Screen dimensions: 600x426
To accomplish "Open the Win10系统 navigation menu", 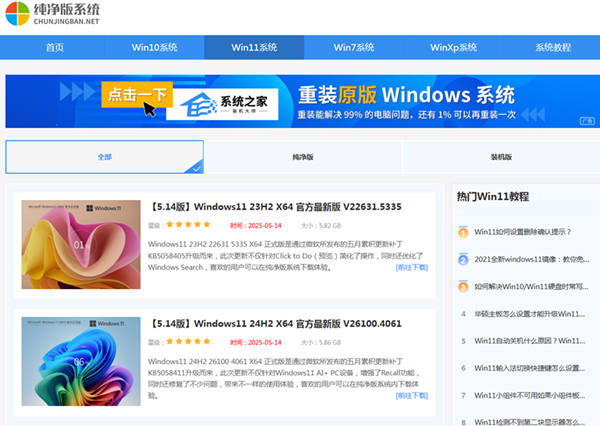I will [154, 47].
